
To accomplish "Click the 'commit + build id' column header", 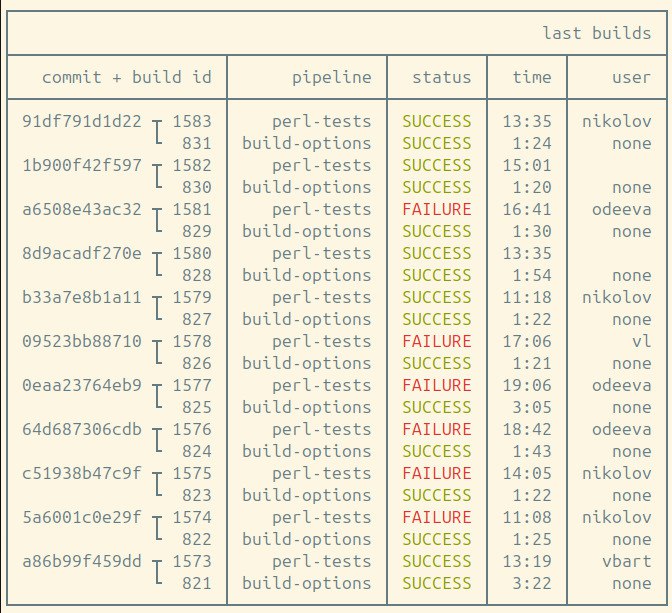I will tap(127, 77).
